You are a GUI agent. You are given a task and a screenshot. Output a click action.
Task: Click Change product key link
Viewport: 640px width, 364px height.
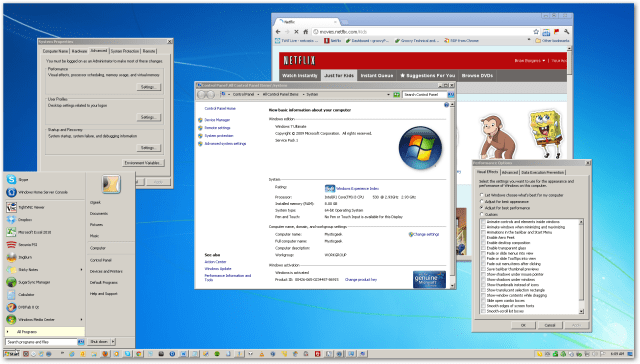click(x=361, y=280)
